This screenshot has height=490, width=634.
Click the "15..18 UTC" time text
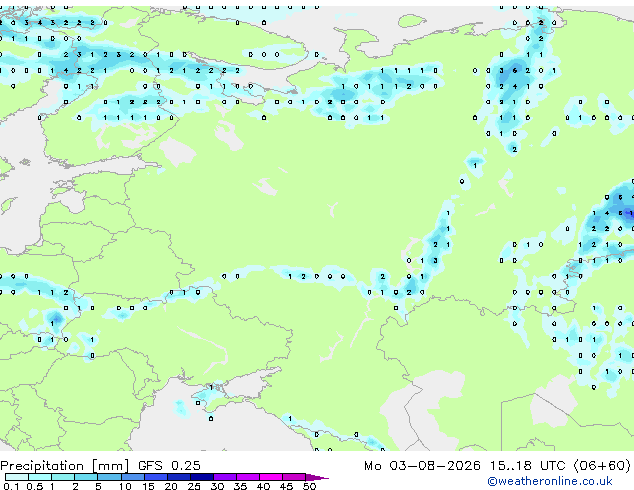click(527, 466)
